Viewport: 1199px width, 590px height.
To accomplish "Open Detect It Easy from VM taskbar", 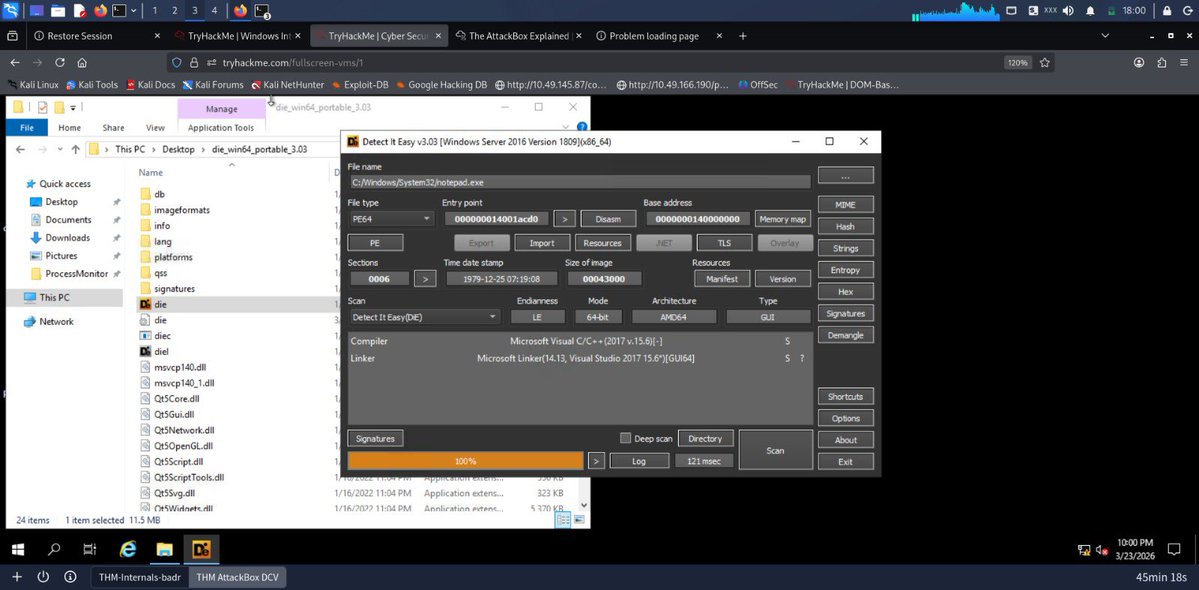I will point(201,549).
